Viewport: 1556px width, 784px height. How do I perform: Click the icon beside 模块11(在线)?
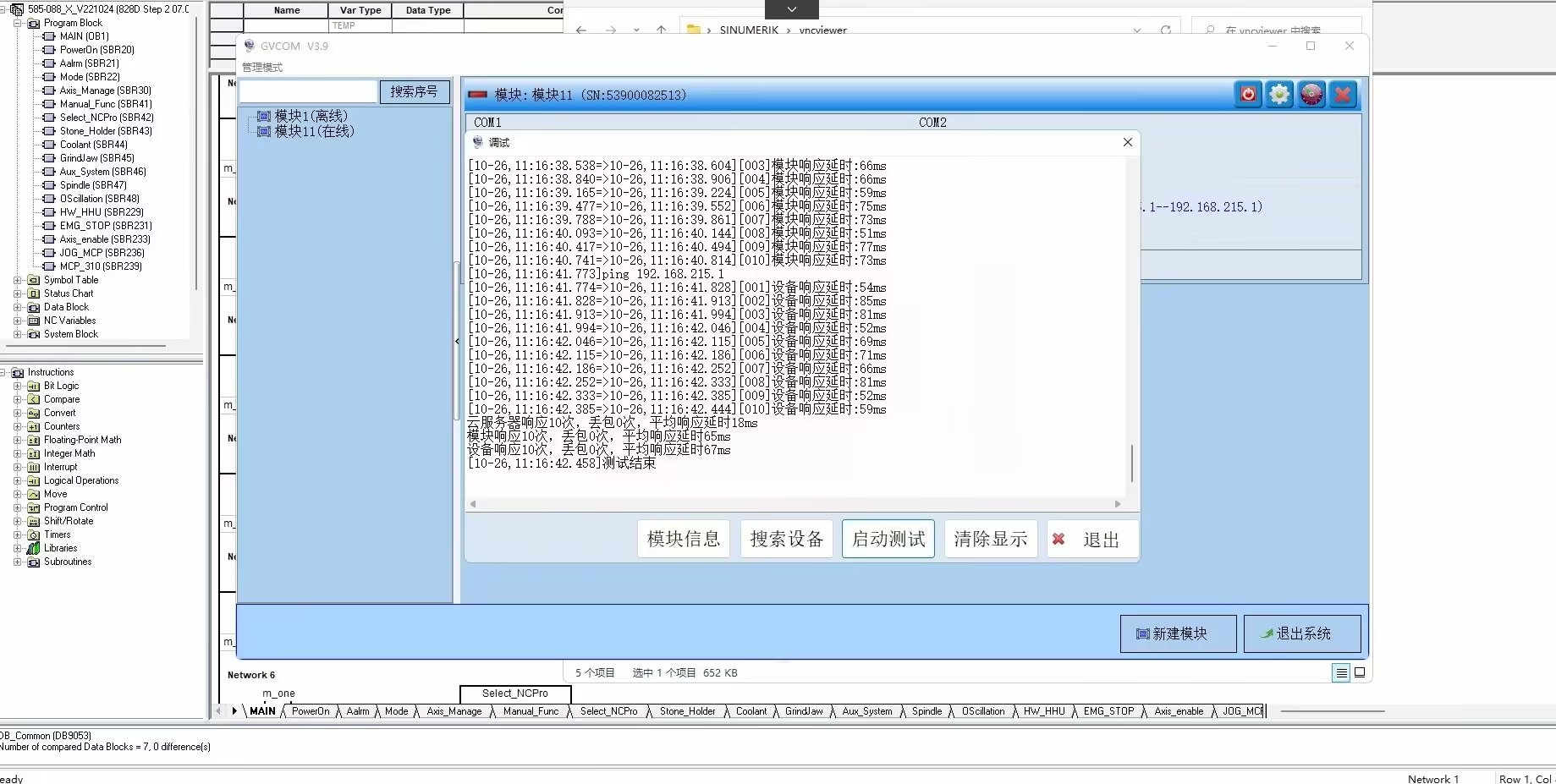click(263, 132)
